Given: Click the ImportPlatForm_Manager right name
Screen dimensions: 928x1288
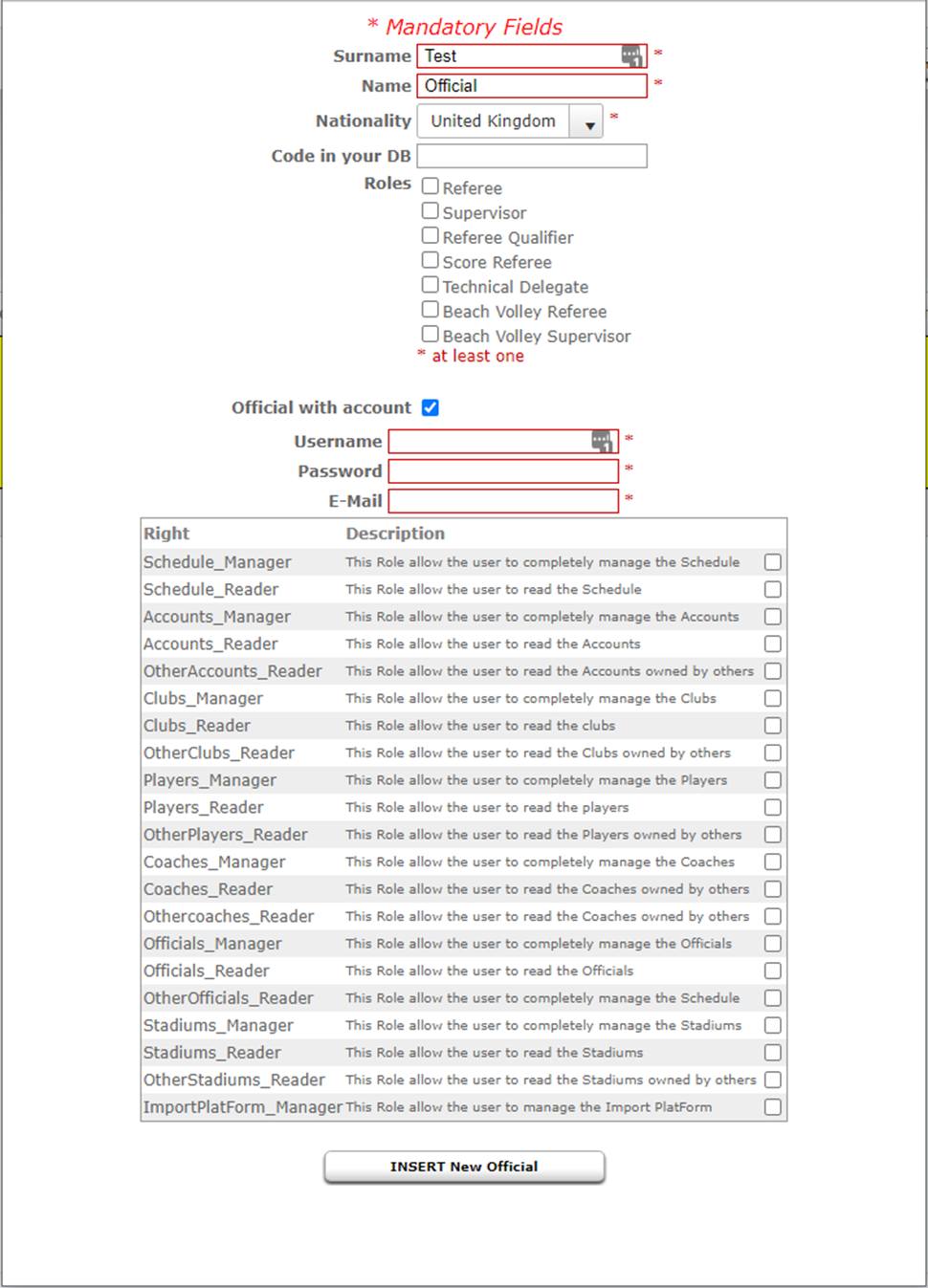Looking at the screenshot, I should [243, 1107].
